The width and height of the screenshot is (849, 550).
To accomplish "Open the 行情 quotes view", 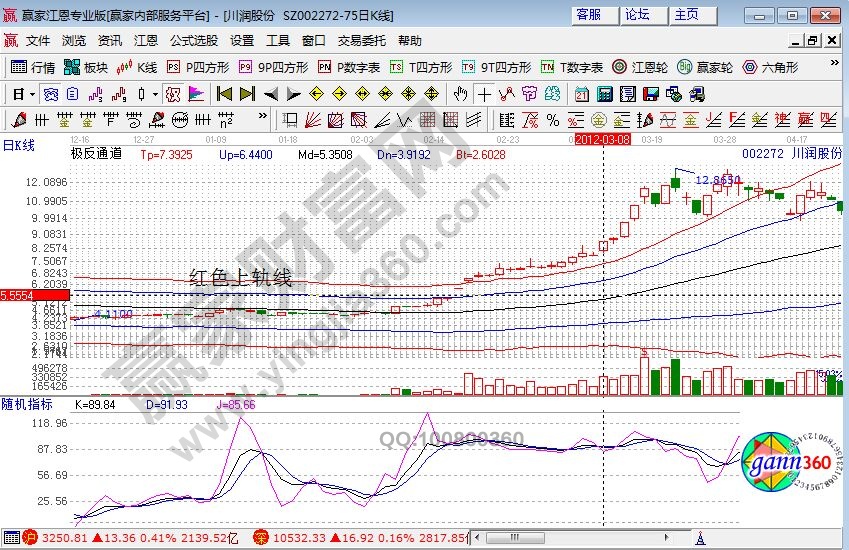I will [x=33, y=67].
